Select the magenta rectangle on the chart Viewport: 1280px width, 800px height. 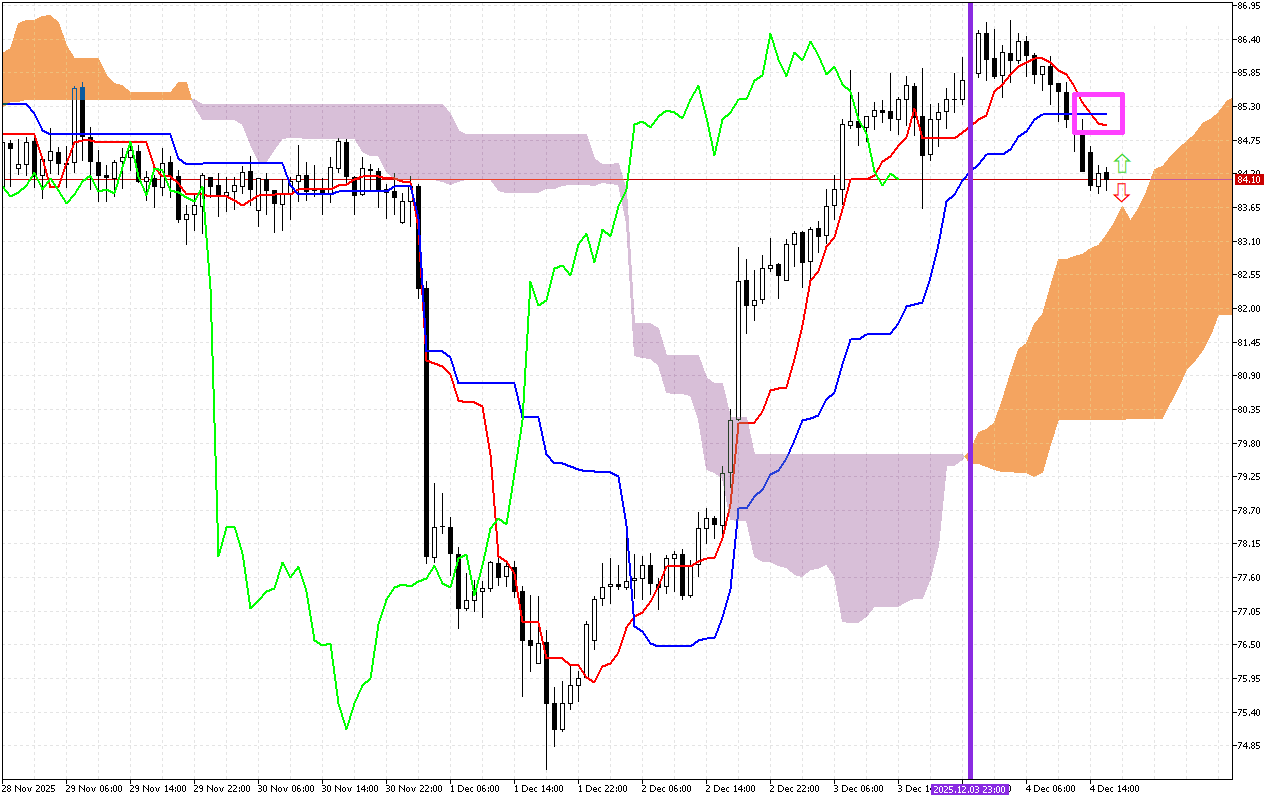coord(1098,113)
